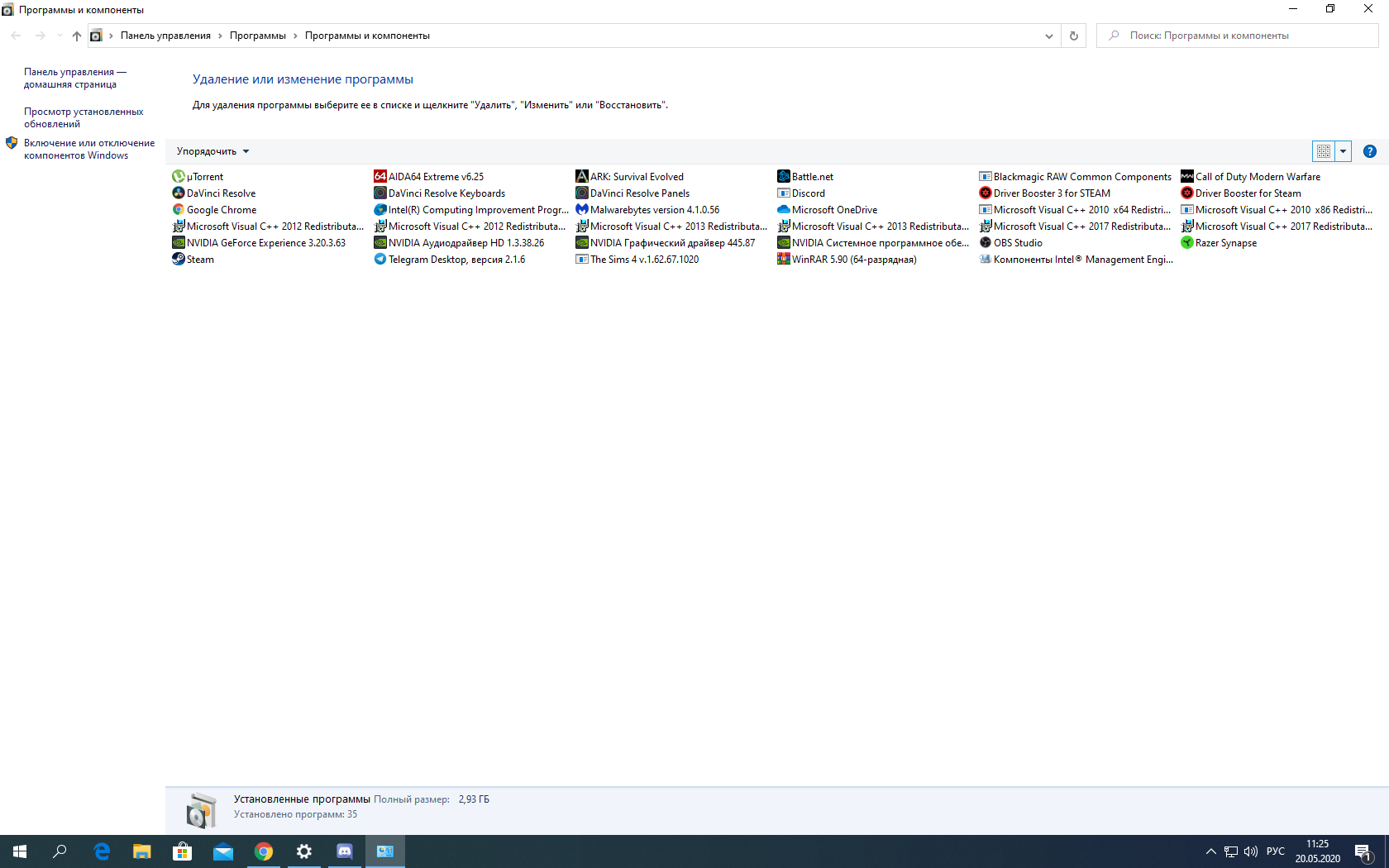Open Панель управления домашняя страница link
This screenshot has width=1389, height=868.
75,78
